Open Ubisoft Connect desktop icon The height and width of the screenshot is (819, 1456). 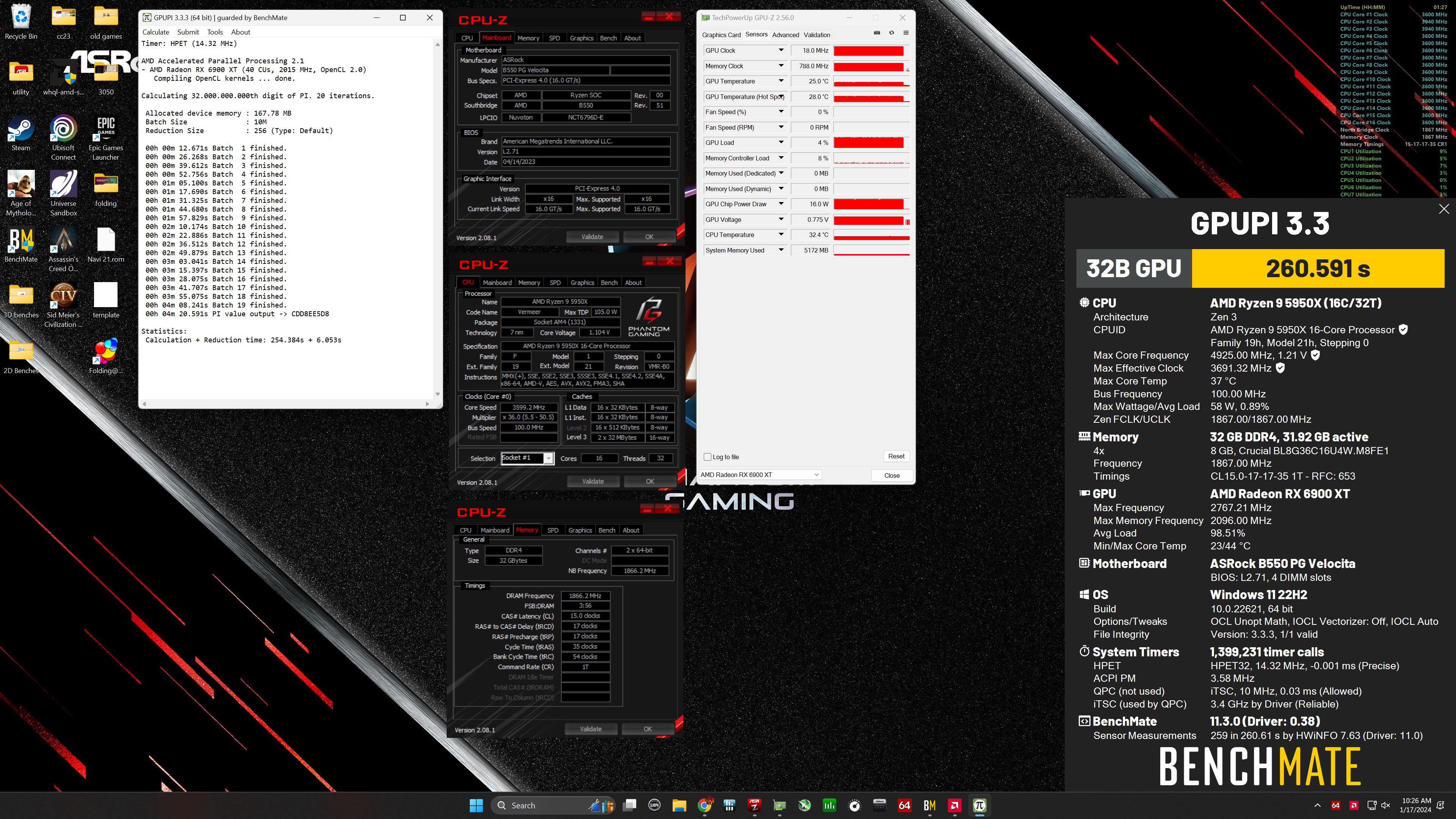63,138
